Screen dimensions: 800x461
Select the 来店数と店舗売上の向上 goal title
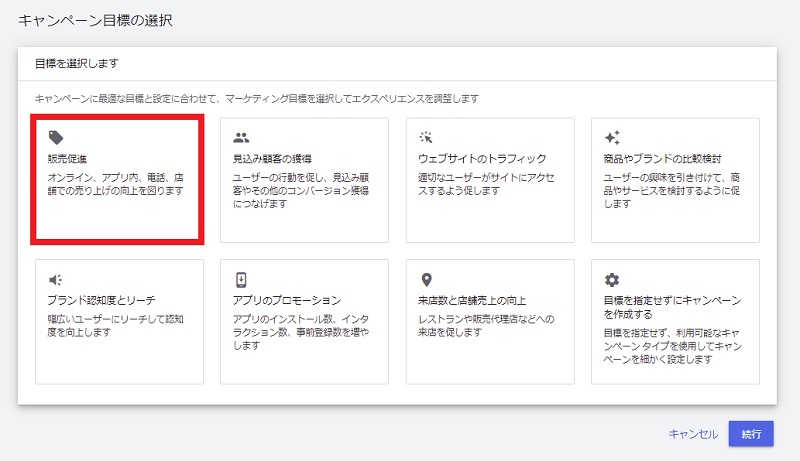pos(472,300)
